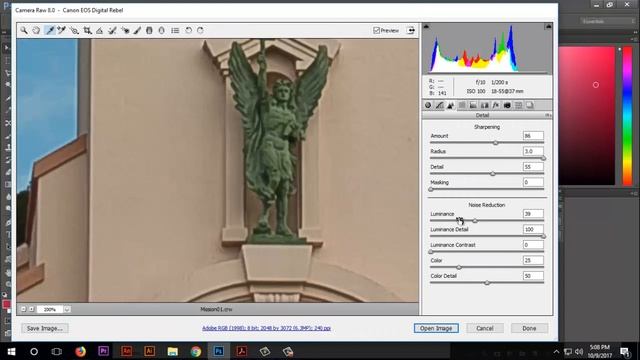This screenshot has height=360, width=640.
Task: Click the Photoshop color picker field
Action: pyautogui.click(x=587, y=116)
